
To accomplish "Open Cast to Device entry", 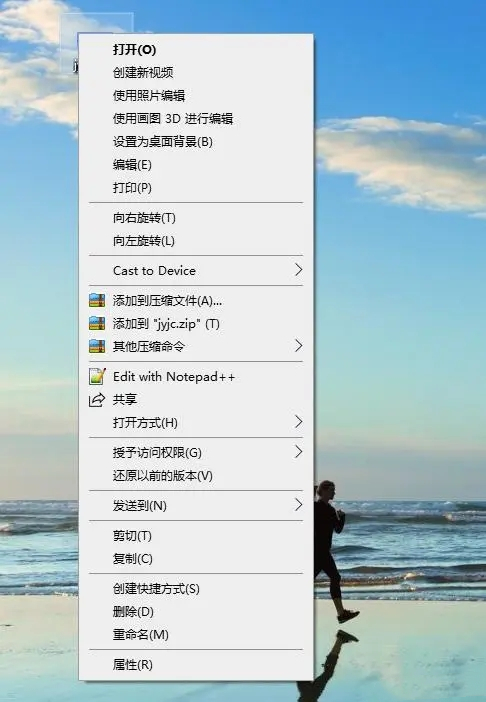I will point(154,270).
